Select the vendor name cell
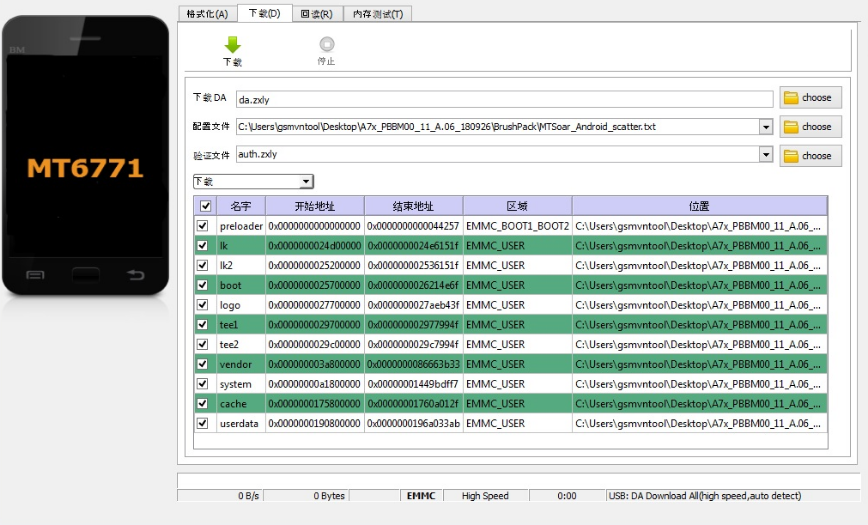868x525 pixels. coord(241,364)
